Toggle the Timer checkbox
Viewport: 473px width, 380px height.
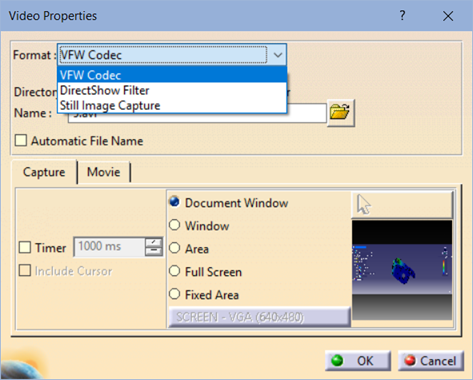point(25,248)
